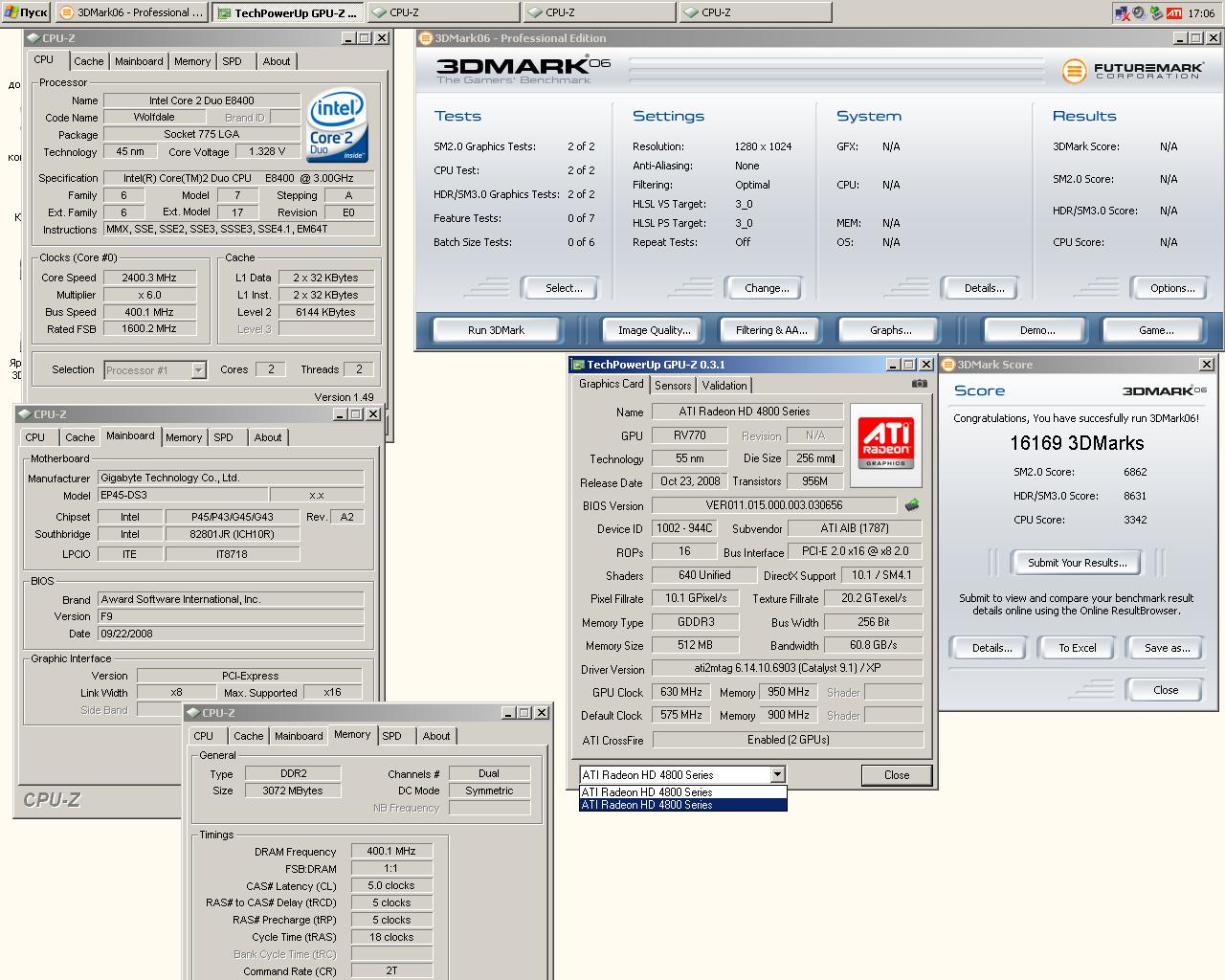The width and height of the screenshot is (1225, 980).
Task: Click the 3DMark06 window title bar icon
Action: click(425, 38)
